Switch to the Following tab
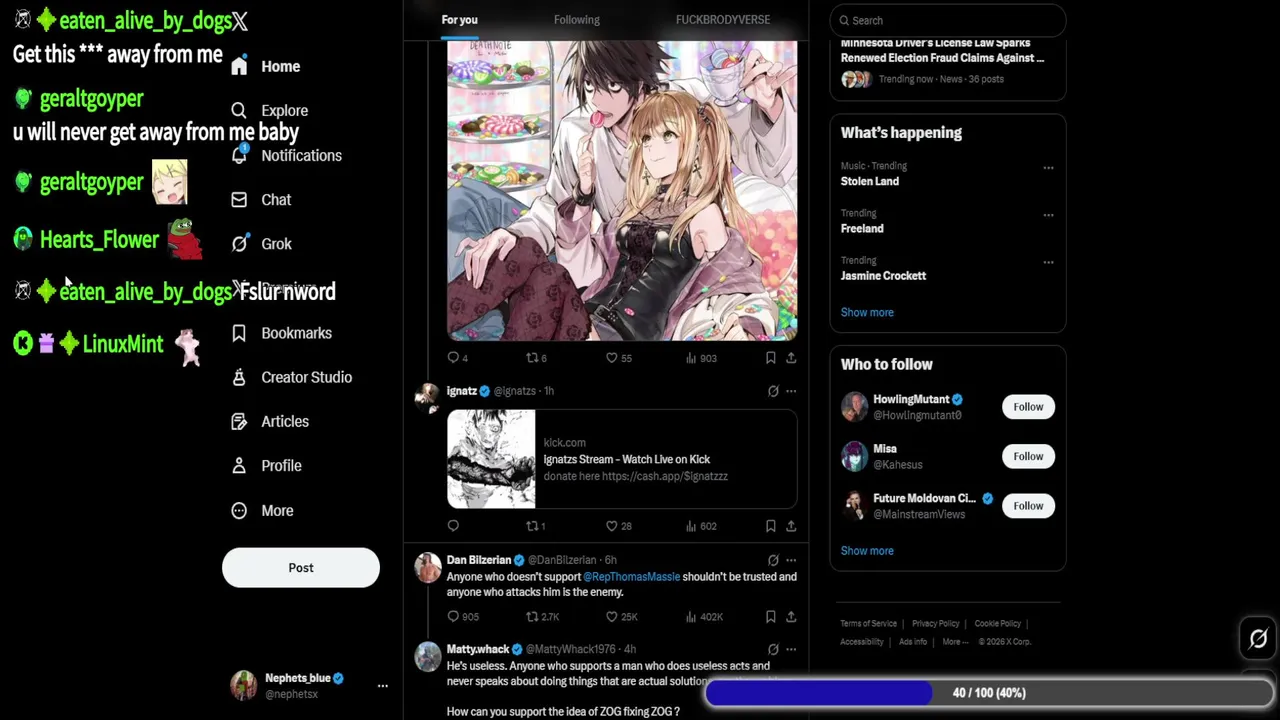1280x720 pixels. pos(577,20)
